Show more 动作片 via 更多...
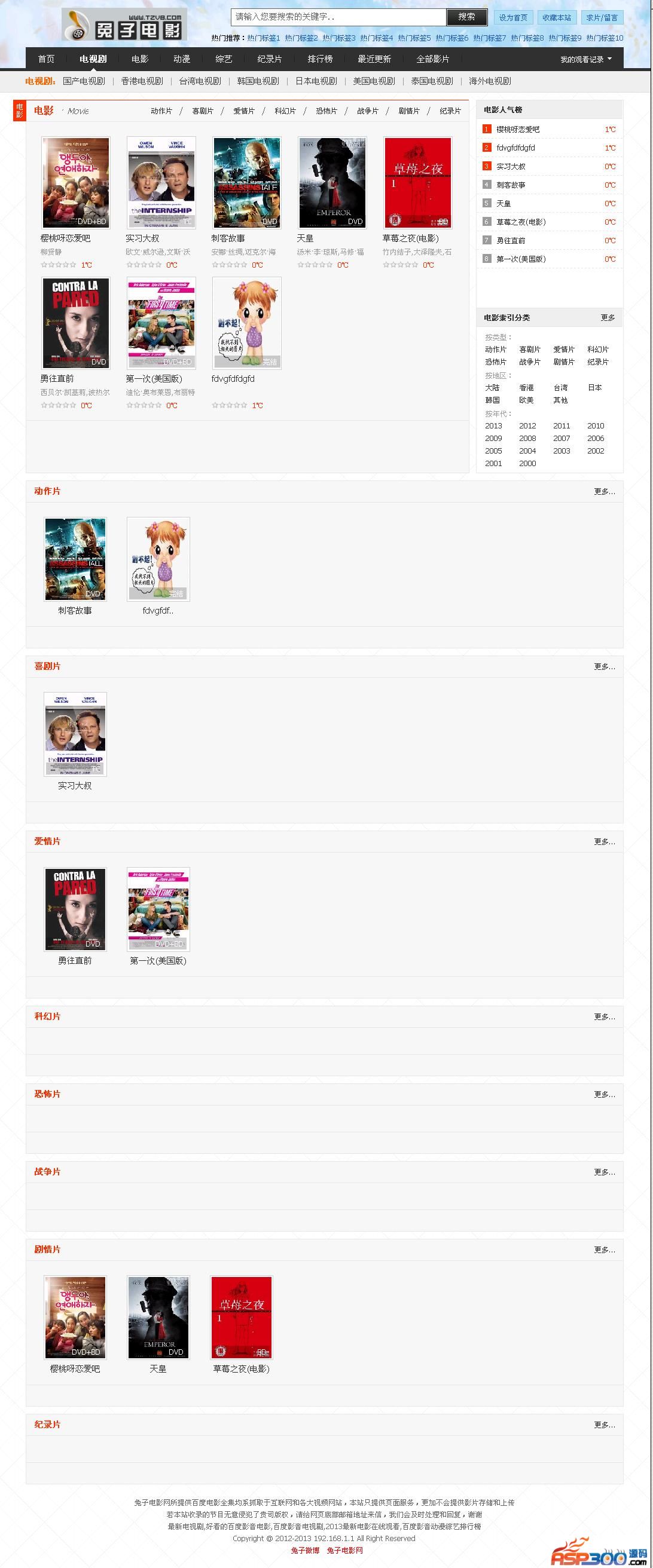The image size is (653, 1568). [x=605, y=491]
